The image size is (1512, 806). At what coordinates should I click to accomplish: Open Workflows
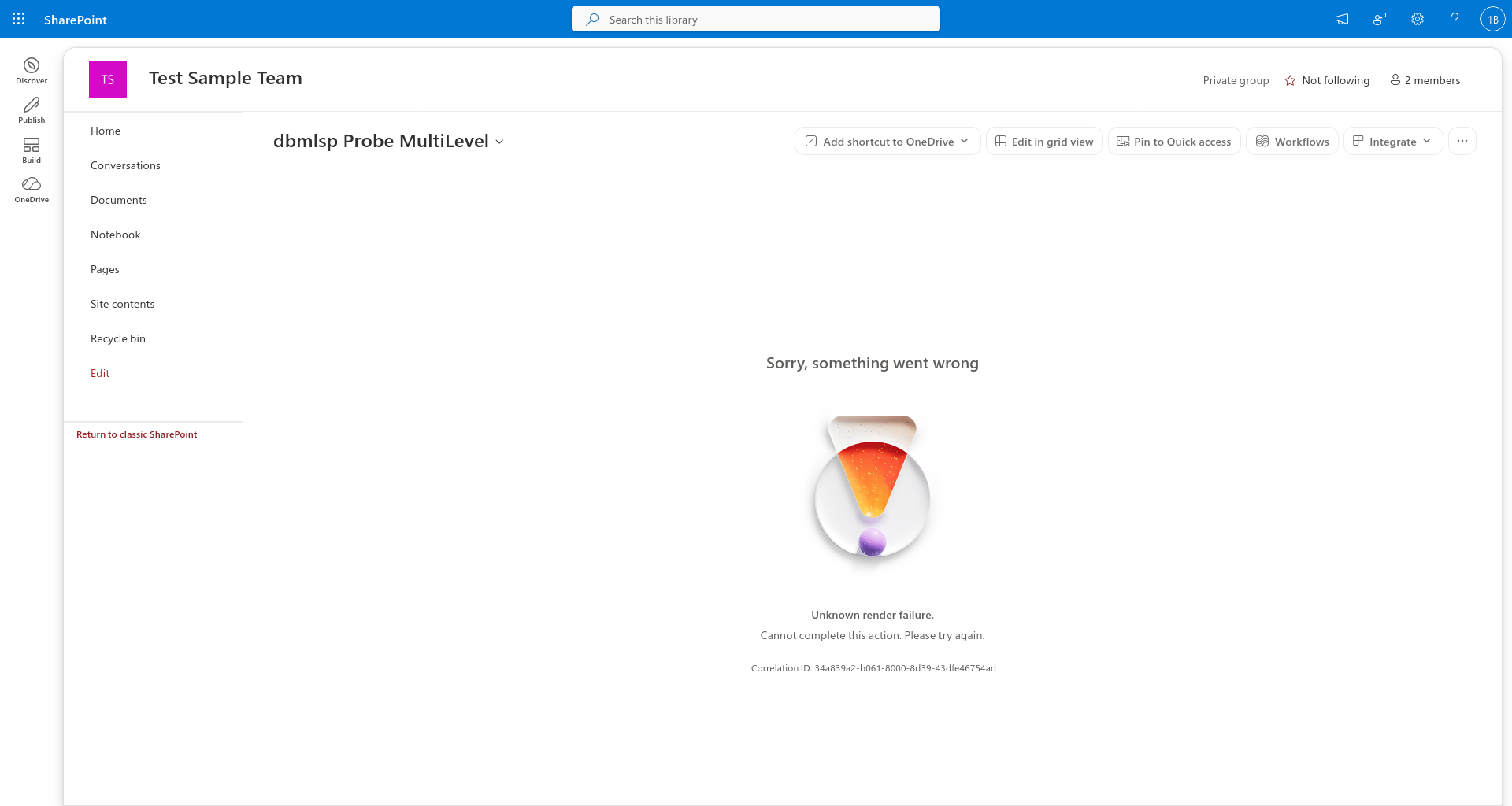pos(1292,141)
